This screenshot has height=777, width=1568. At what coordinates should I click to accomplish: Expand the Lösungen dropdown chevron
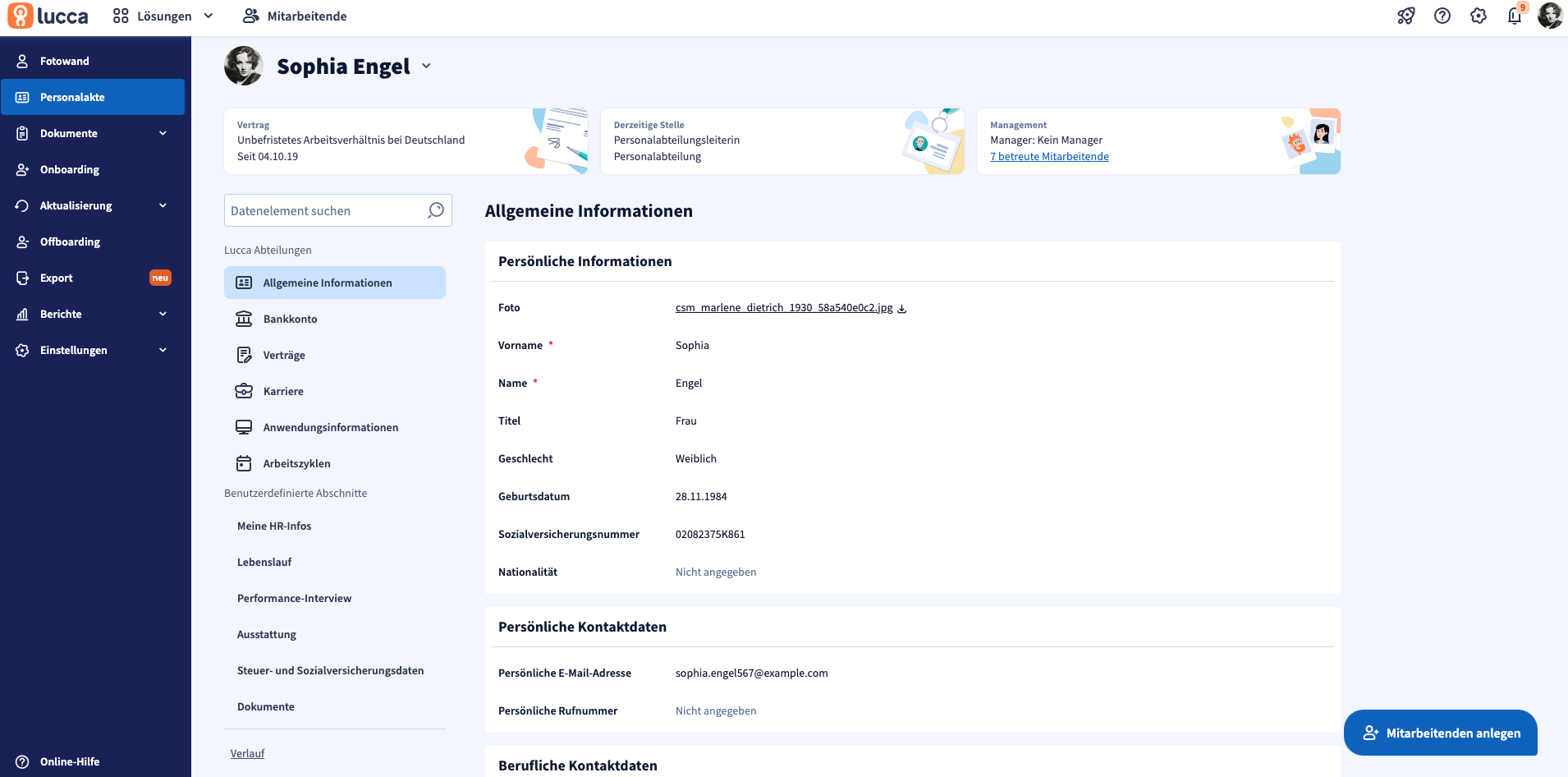click(209, 16)
